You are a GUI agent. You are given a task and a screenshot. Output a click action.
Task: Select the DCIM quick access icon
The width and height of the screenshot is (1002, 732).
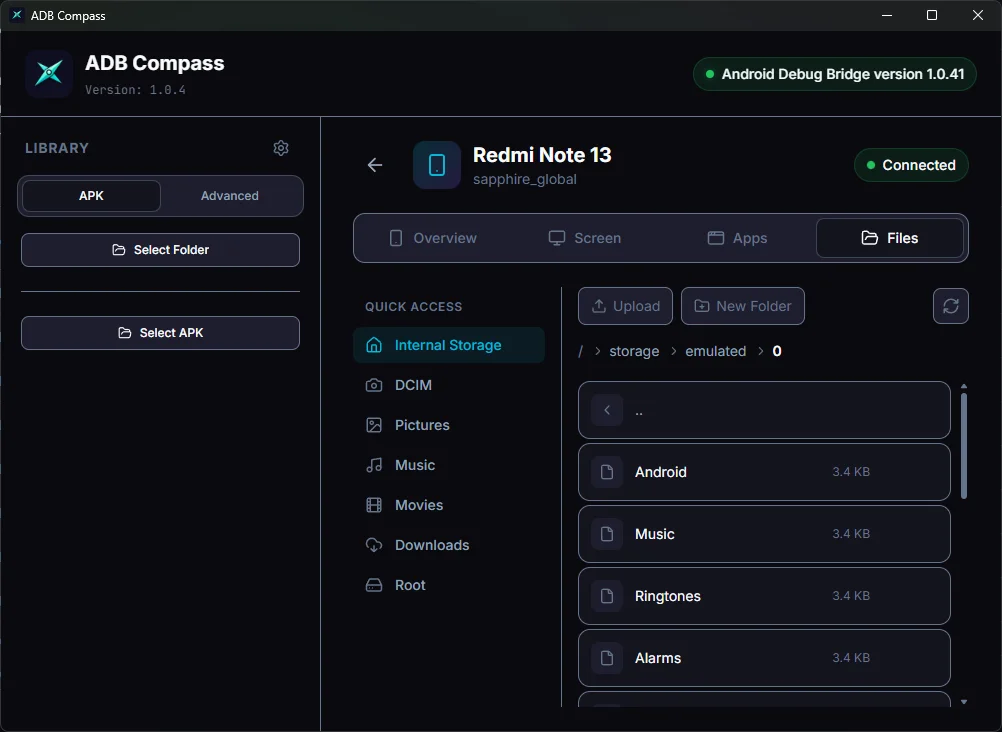tap(373, 384)
